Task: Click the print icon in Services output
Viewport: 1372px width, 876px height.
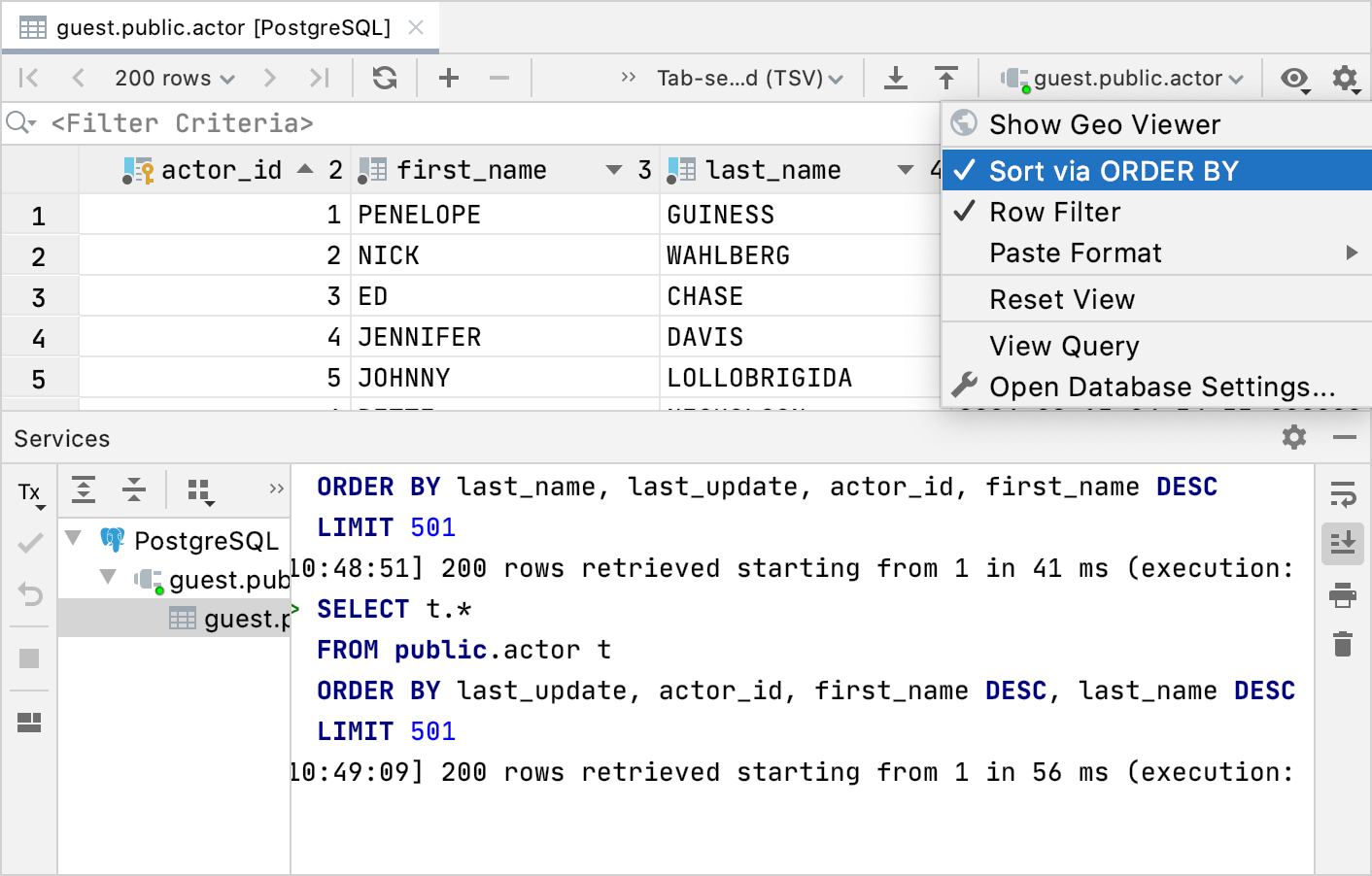Action: coord(1342,594)
